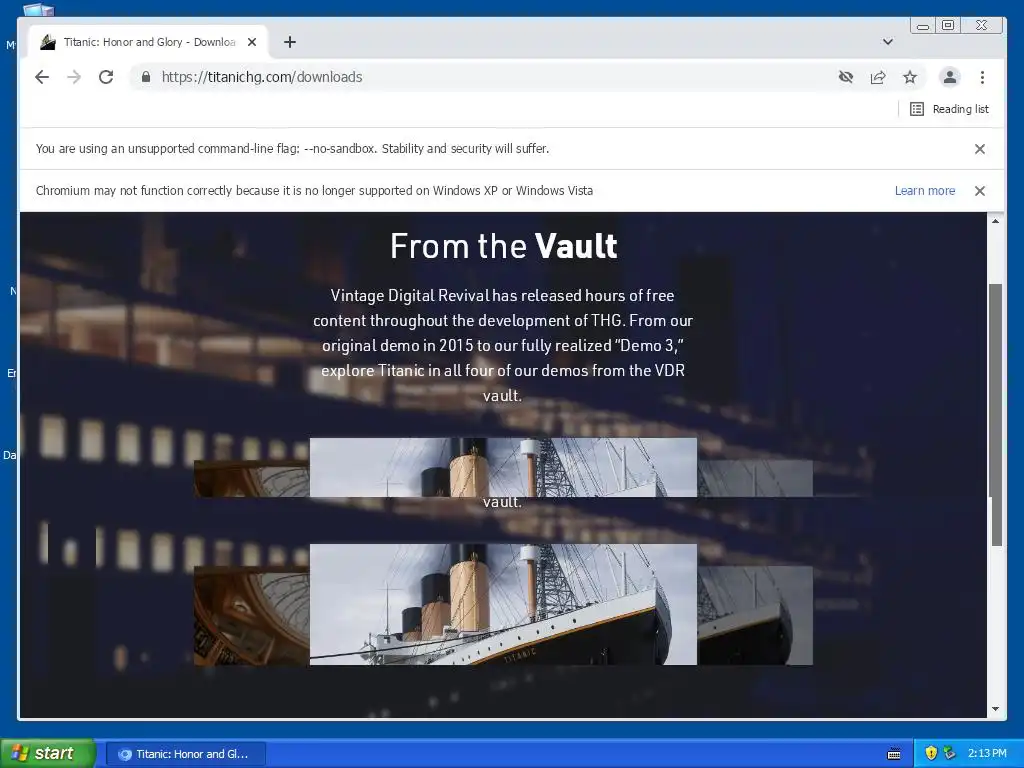Open a new tab with plus button
This screenshot has width=1024, height=768.
(290, 42)
